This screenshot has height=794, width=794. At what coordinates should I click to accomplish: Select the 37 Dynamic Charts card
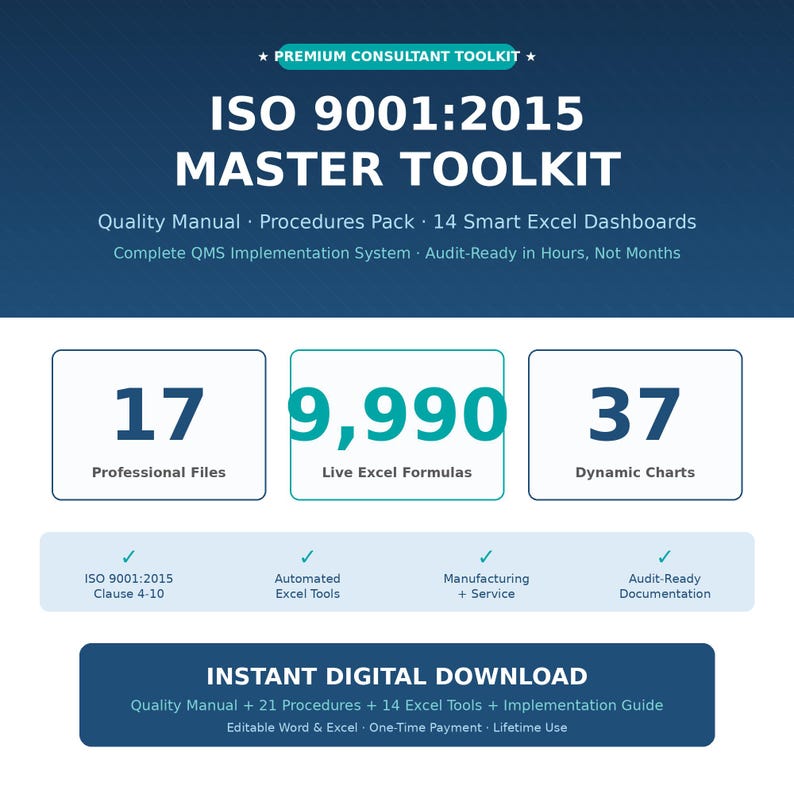point(636,425)
